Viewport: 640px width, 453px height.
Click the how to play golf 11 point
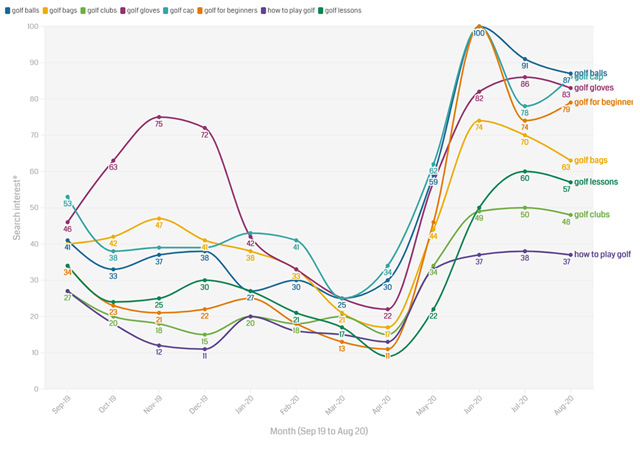[x=205, y=349]
